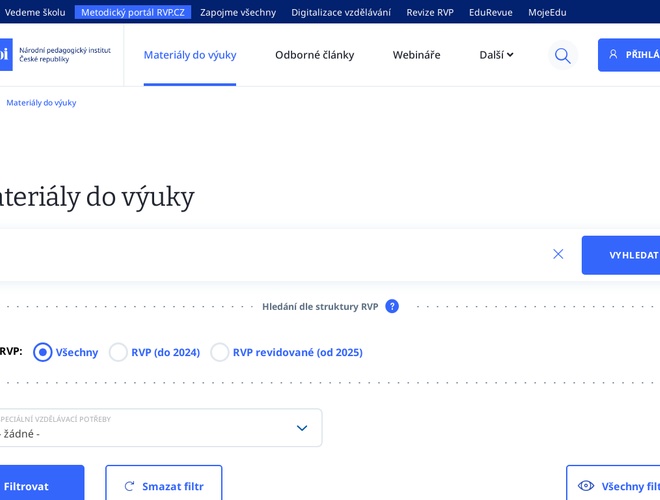
Task: Click the user login button
Action: 630,55
